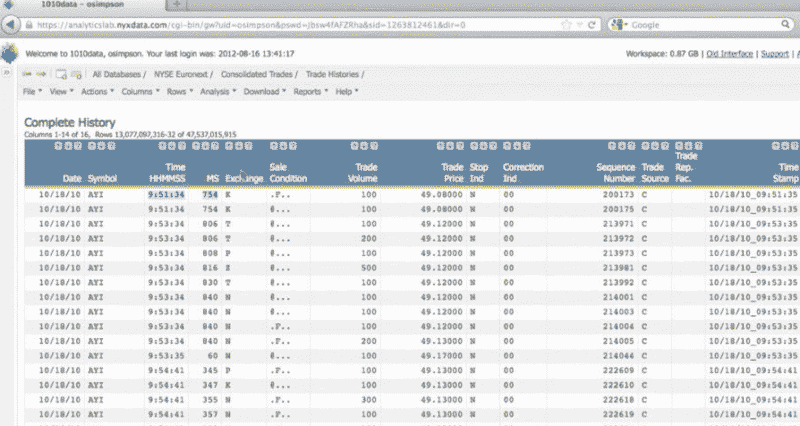Click the Old Interface link
This screenshot has height=426, width=800.
point(730,53)
